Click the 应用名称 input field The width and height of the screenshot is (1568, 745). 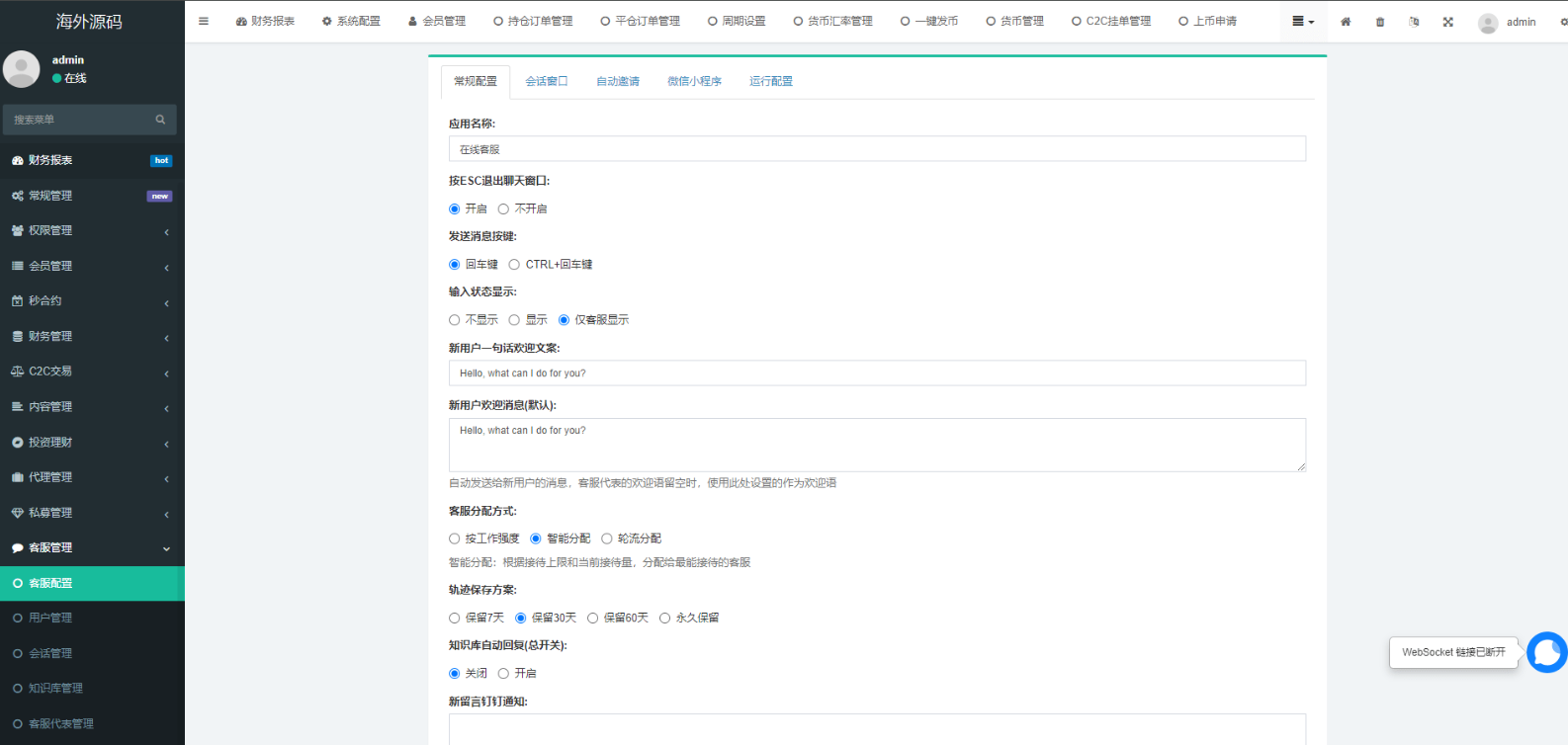(876, 149)
